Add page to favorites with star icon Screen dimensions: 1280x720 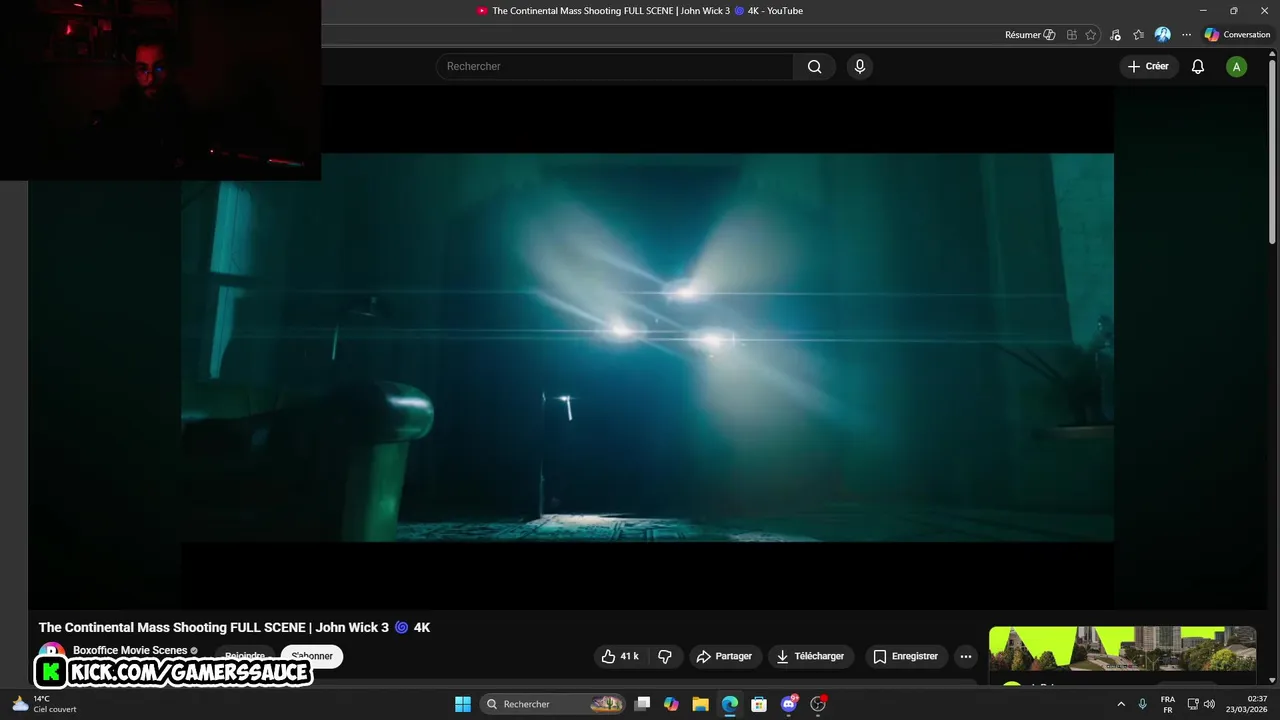(x=1091, y=35)
